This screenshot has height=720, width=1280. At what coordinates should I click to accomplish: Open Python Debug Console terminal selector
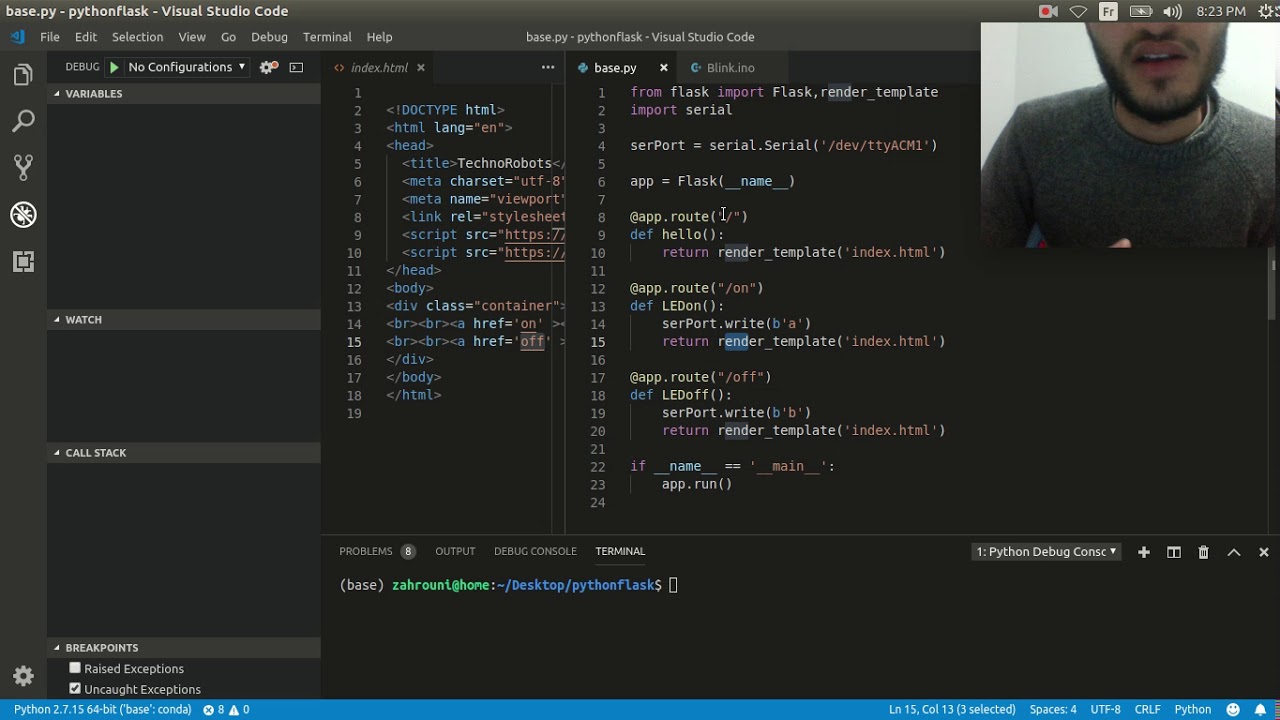click(x=1047, y=552)
